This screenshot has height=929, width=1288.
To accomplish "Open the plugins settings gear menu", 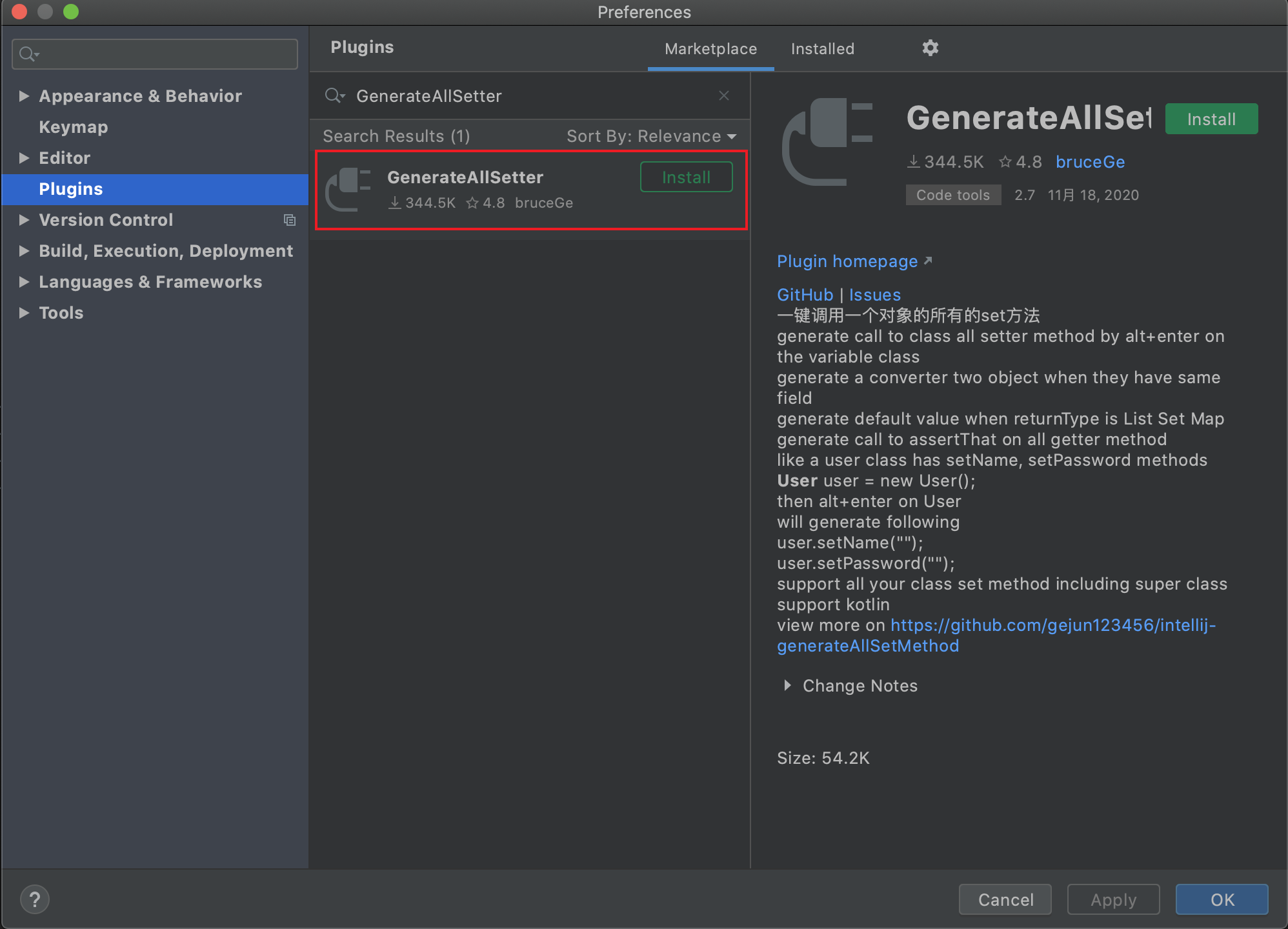I will [x=930, y=48].
